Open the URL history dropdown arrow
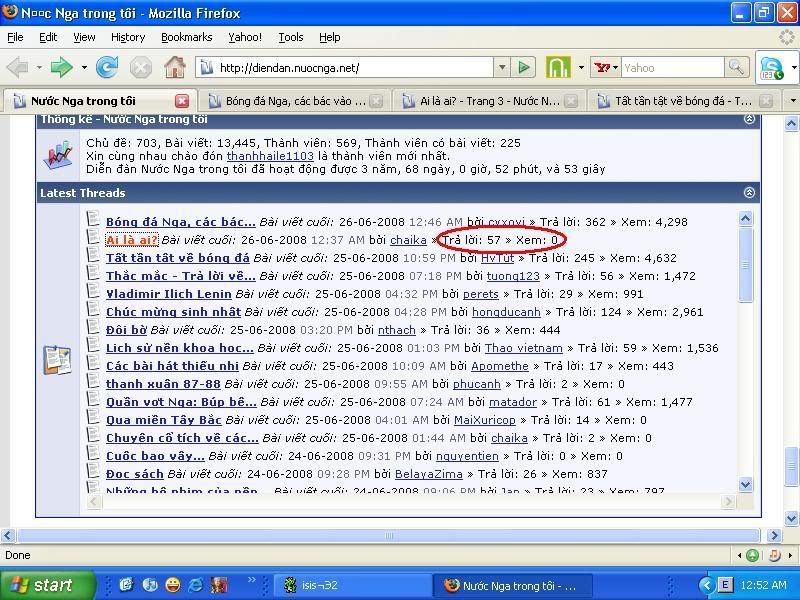The height and width of the screenshot is (600, 800). pyautogui.click(x=502, y=68)
